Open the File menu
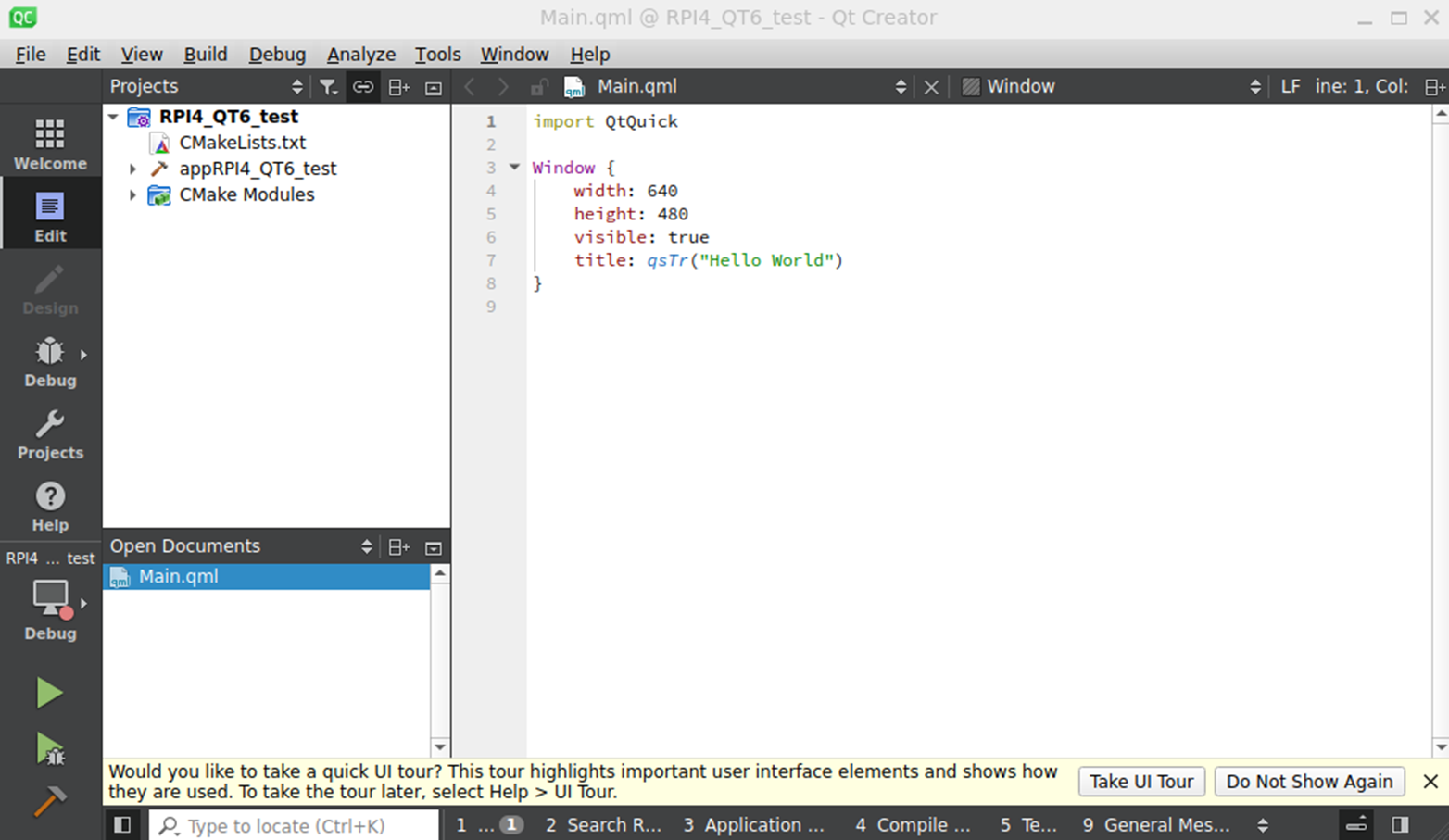The image size is (1449, 840). [31, 55]
